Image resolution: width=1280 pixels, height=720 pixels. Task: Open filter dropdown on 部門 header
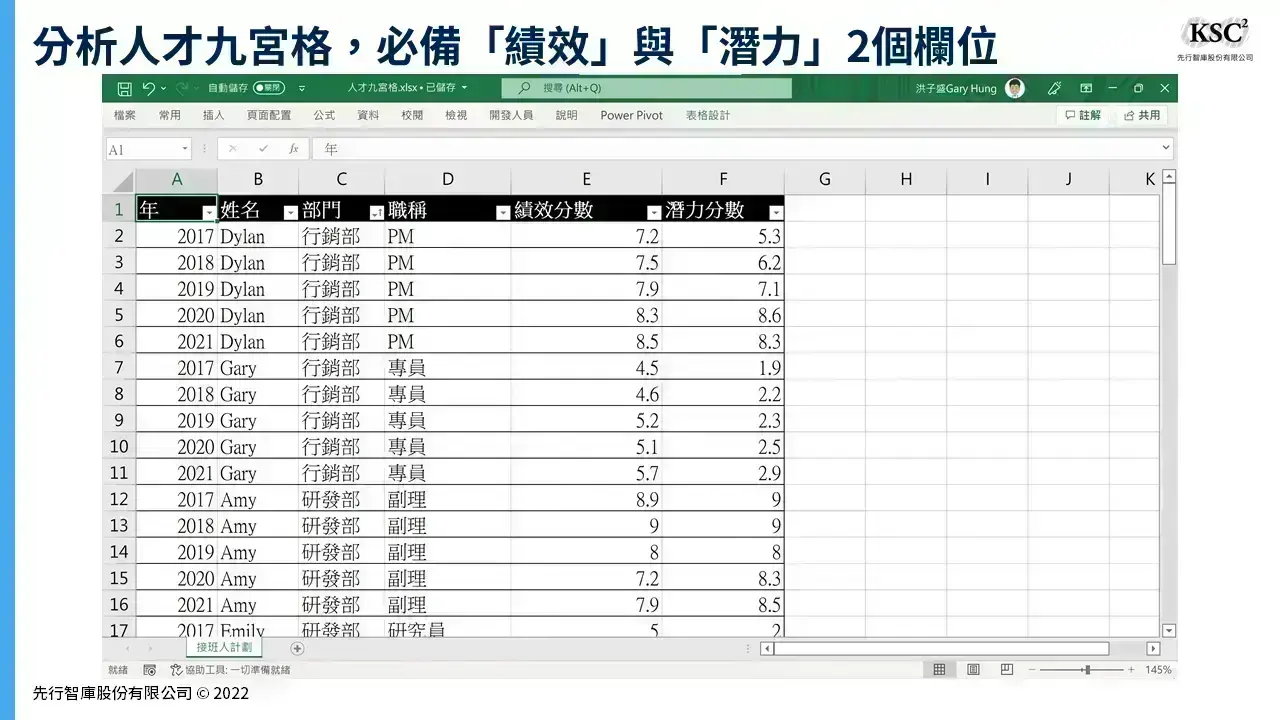[376, 212]
